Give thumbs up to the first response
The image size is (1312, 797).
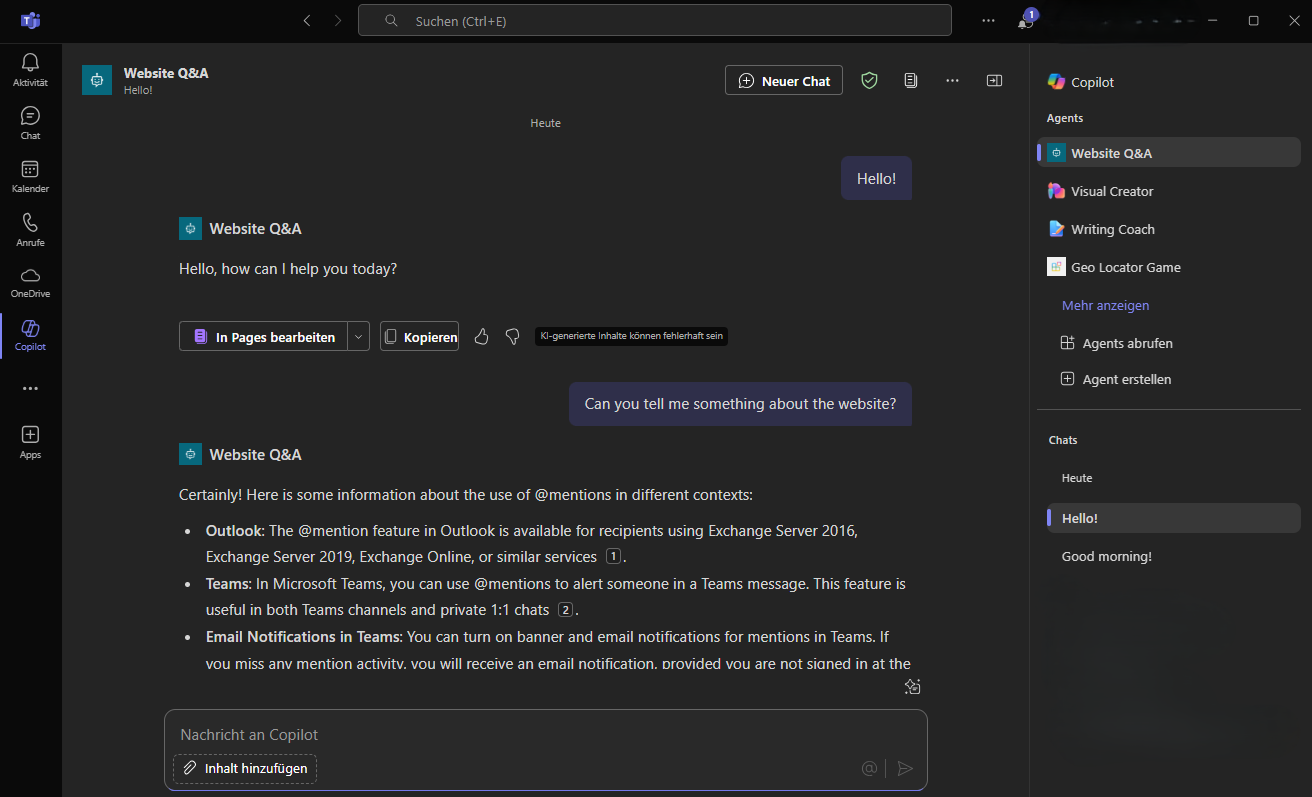[x=481, y=337]
